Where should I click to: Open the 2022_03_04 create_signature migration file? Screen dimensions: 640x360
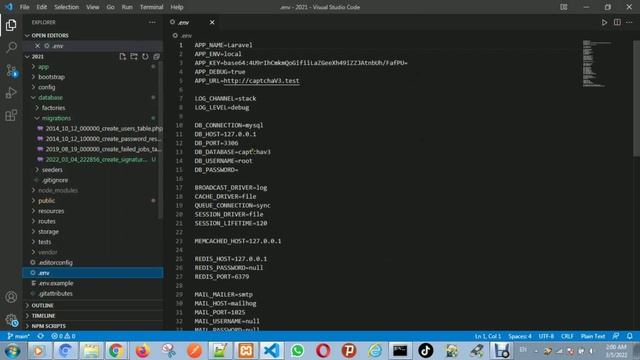pos(93,160)
